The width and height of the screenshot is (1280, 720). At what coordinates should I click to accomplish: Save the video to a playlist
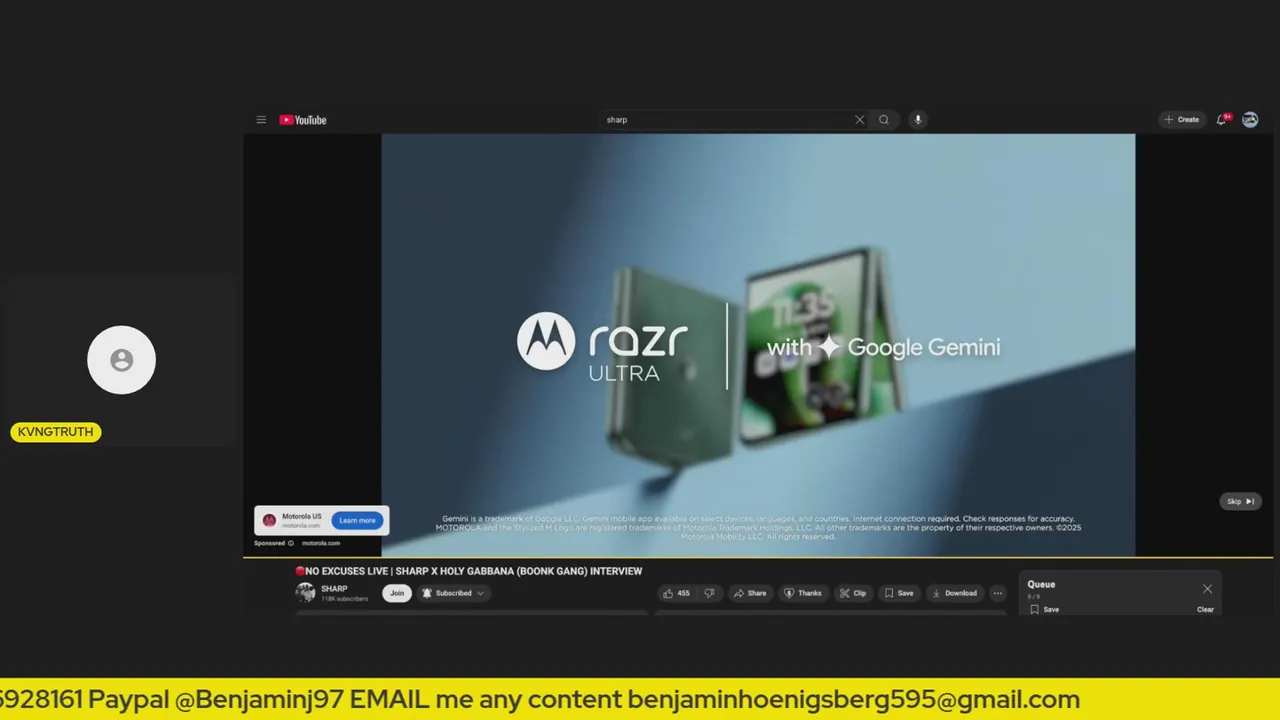[899, 593]
